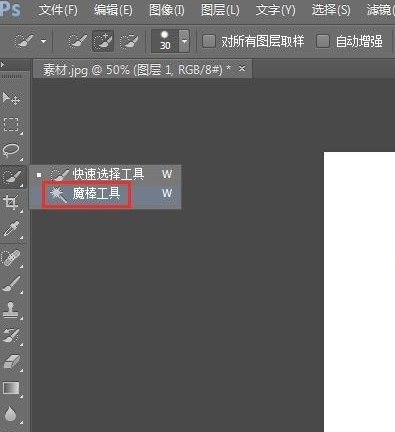Click the current tool preset icon
Viewport: 395px width, 432px height.
(x=25, y=41)
